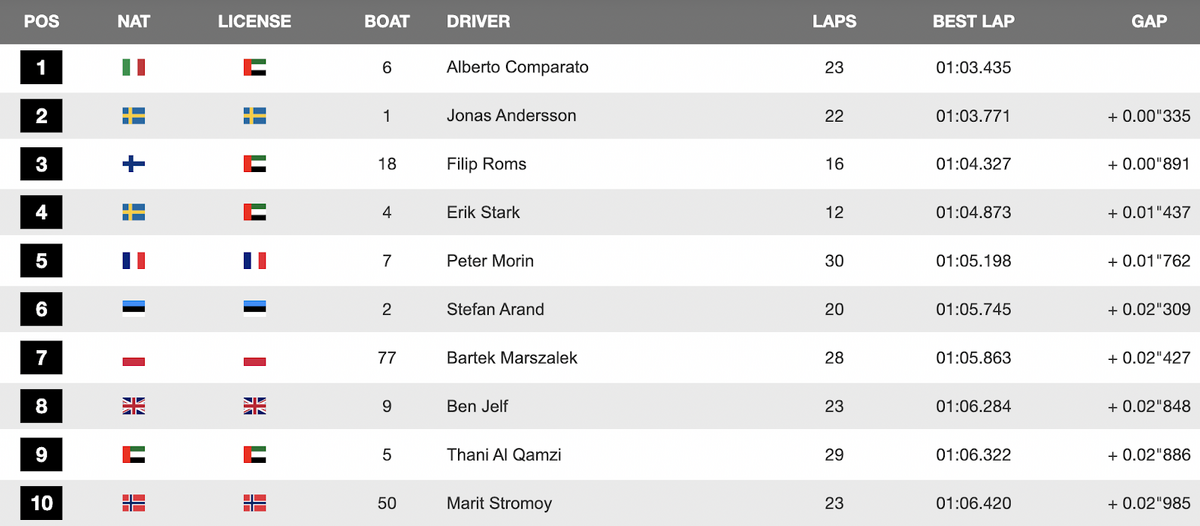Open driver Alberto Comparato's name
Image resolution: width=1200 pixels, height=526 pixels.
coord(517,68)
